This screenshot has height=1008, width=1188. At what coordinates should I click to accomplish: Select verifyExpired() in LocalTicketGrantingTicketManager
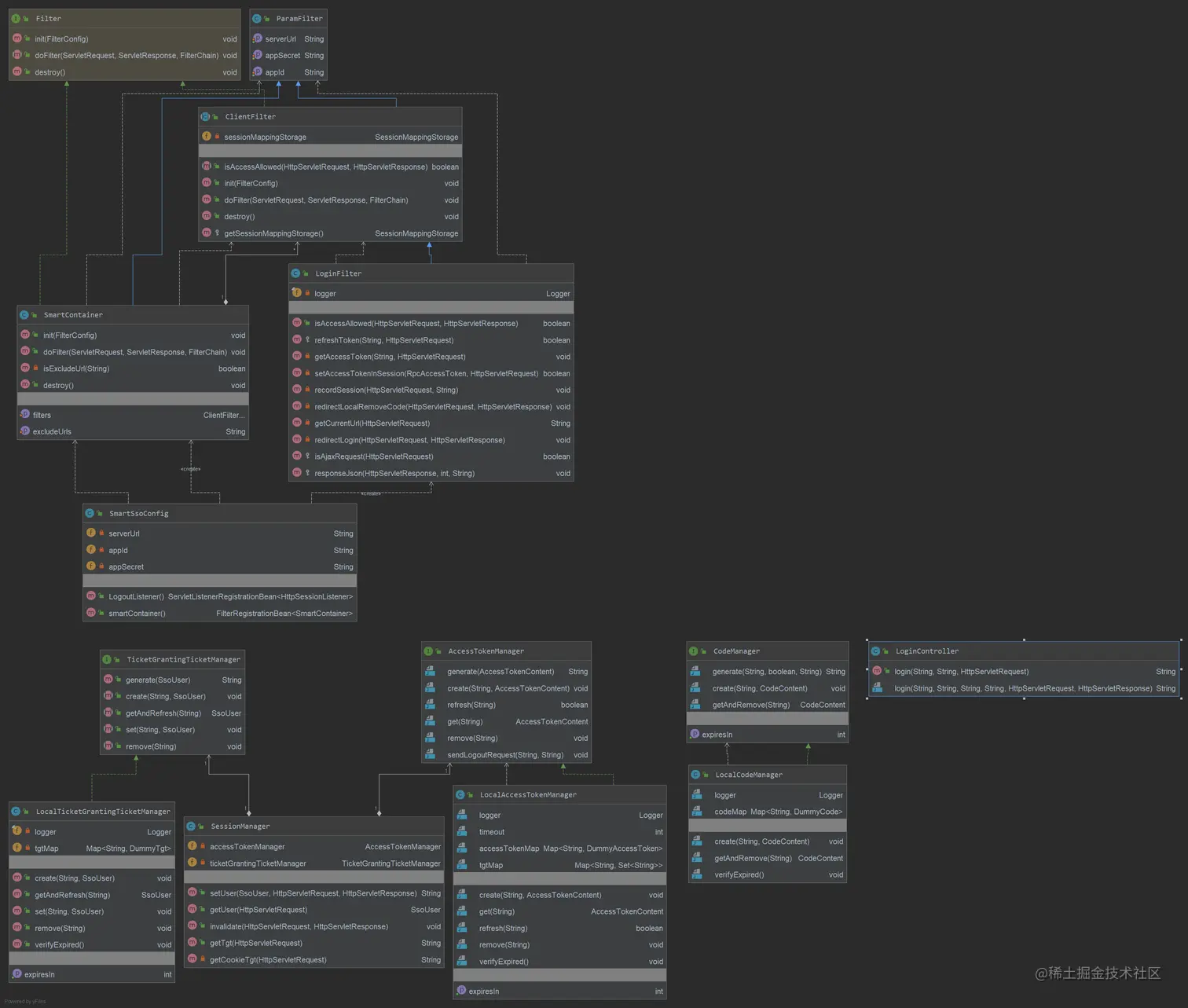tap(92, 944)
